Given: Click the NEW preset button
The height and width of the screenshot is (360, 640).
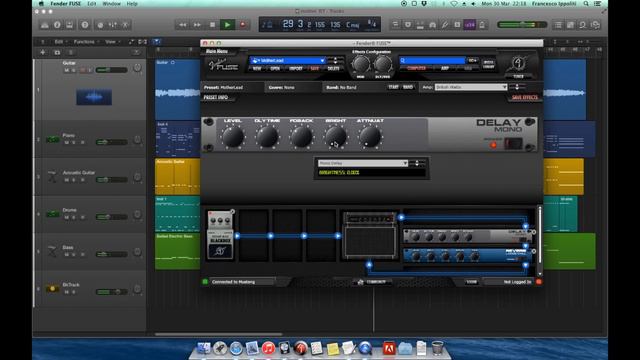Looking at the screenshot, I should 257,69.
